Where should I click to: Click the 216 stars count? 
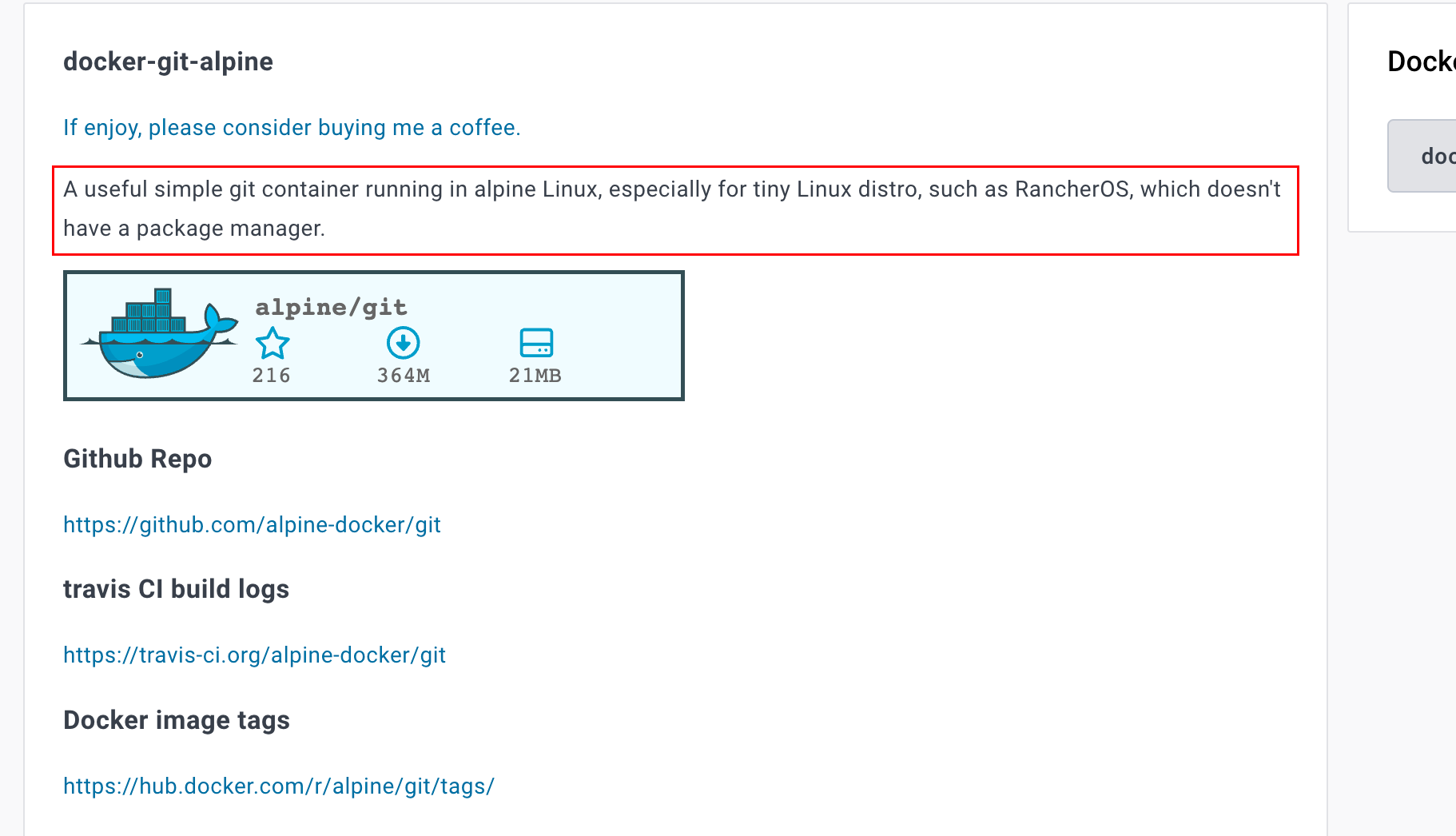[272, 376]
